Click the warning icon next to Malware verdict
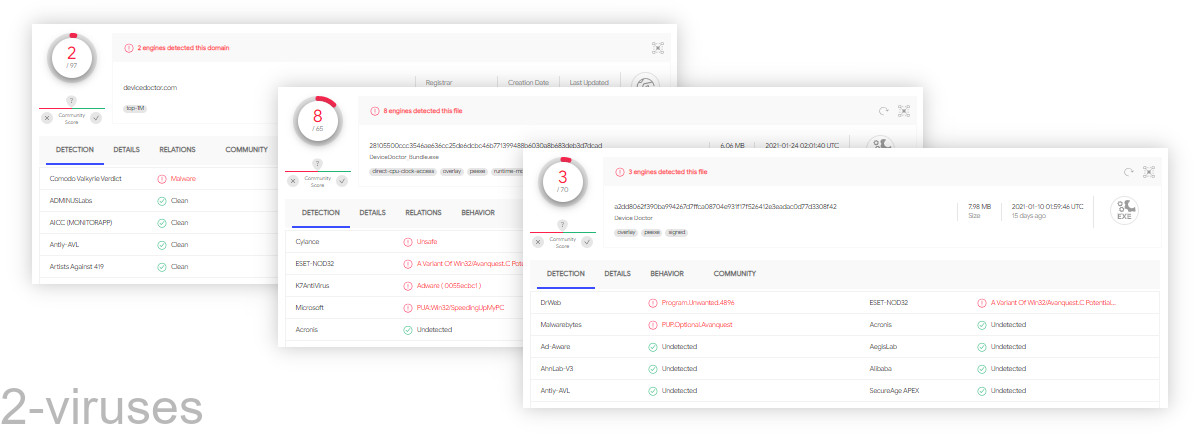Image resolution: width=1200 pixels, height=435 pixels. point(162,178)
